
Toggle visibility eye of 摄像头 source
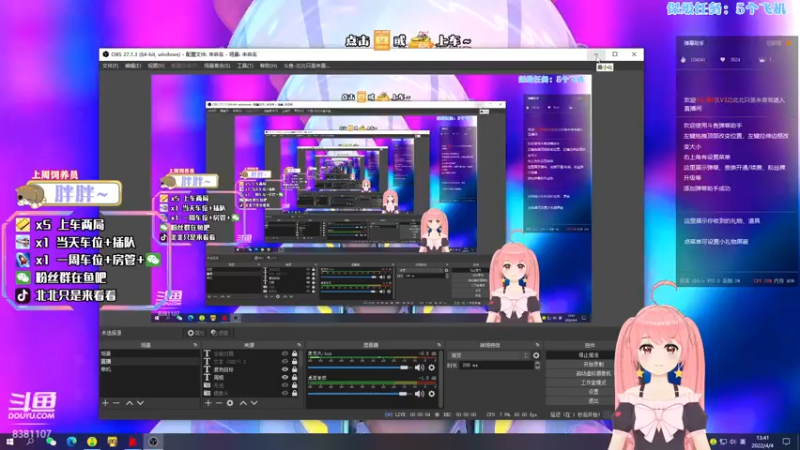tap(285, 393)
